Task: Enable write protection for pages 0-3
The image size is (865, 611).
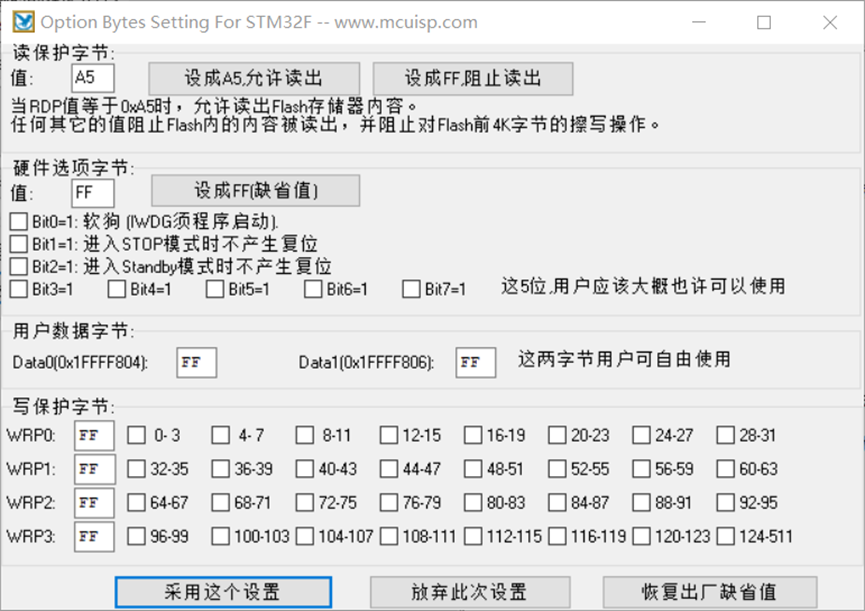Action: pos(136,435)
